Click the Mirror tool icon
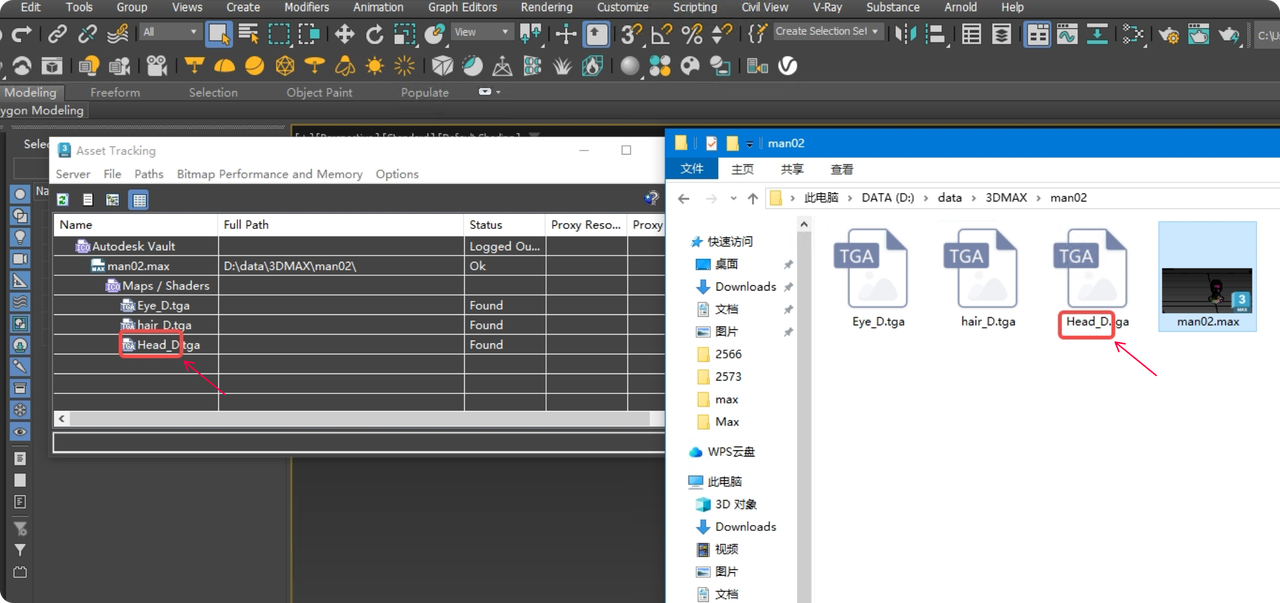 [906, 34]
